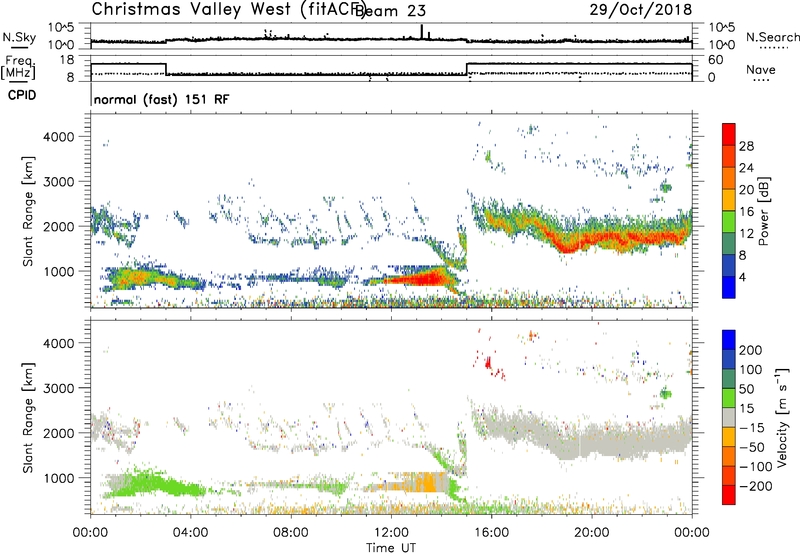Click the '4000' tick on the power panel
This screenshot has height=554, width=800.
[x=58, y=137]
